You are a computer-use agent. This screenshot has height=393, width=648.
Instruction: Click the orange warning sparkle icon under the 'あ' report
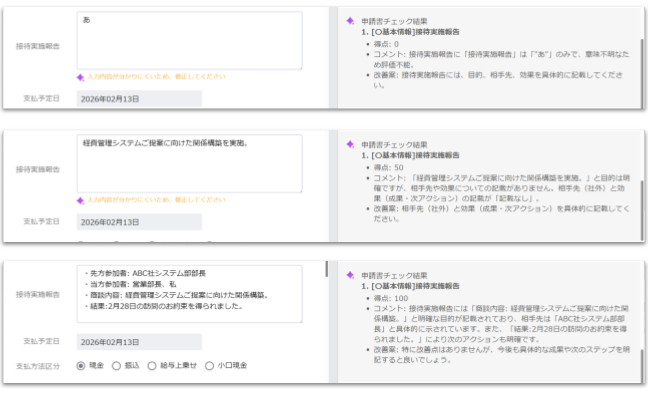coord(81,77)
